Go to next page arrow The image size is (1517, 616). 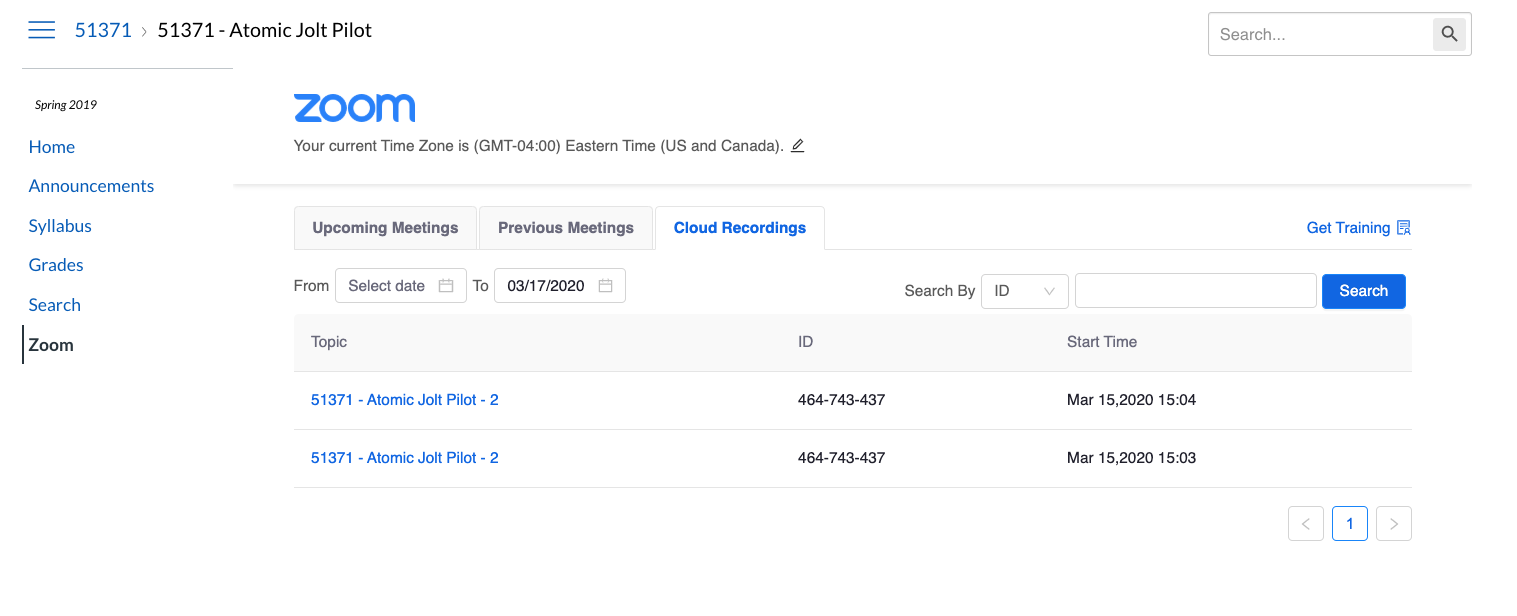point(1394,523)
